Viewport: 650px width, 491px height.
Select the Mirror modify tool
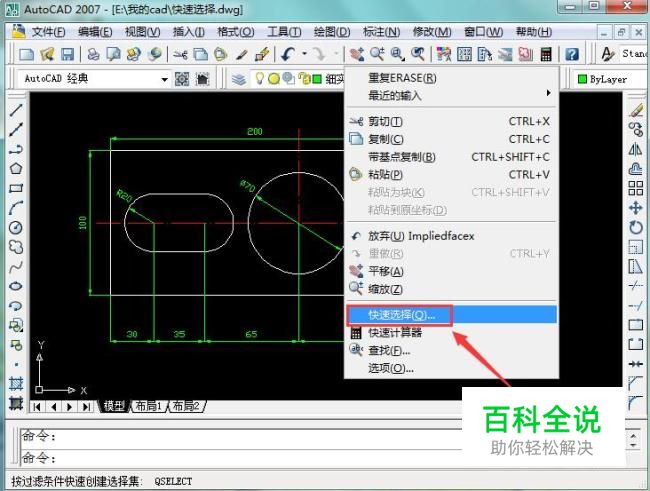635,149
